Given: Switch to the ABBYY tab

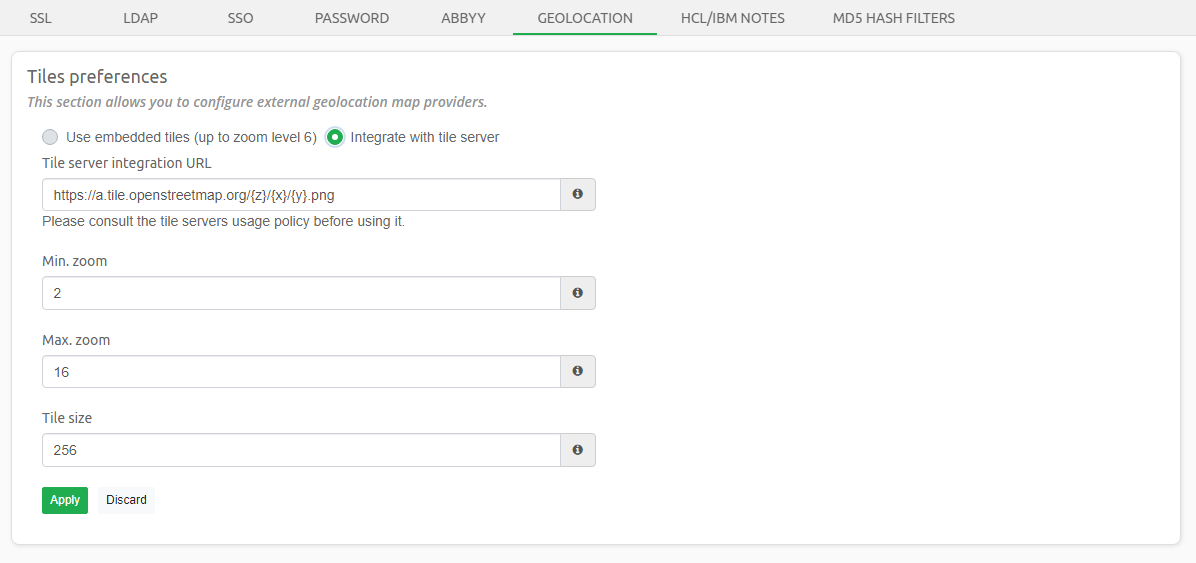Looking at the screenshot, I should [x=463, y=18].
